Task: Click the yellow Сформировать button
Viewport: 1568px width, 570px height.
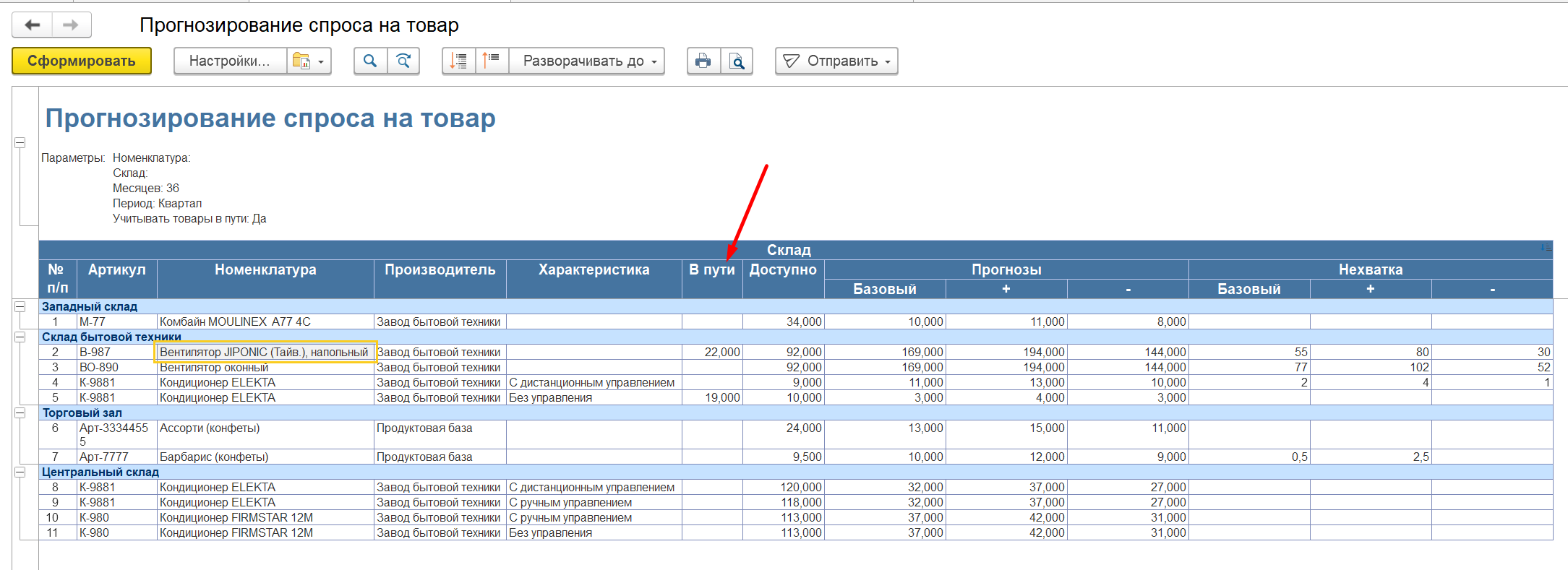Action: (x=82, y=61)
